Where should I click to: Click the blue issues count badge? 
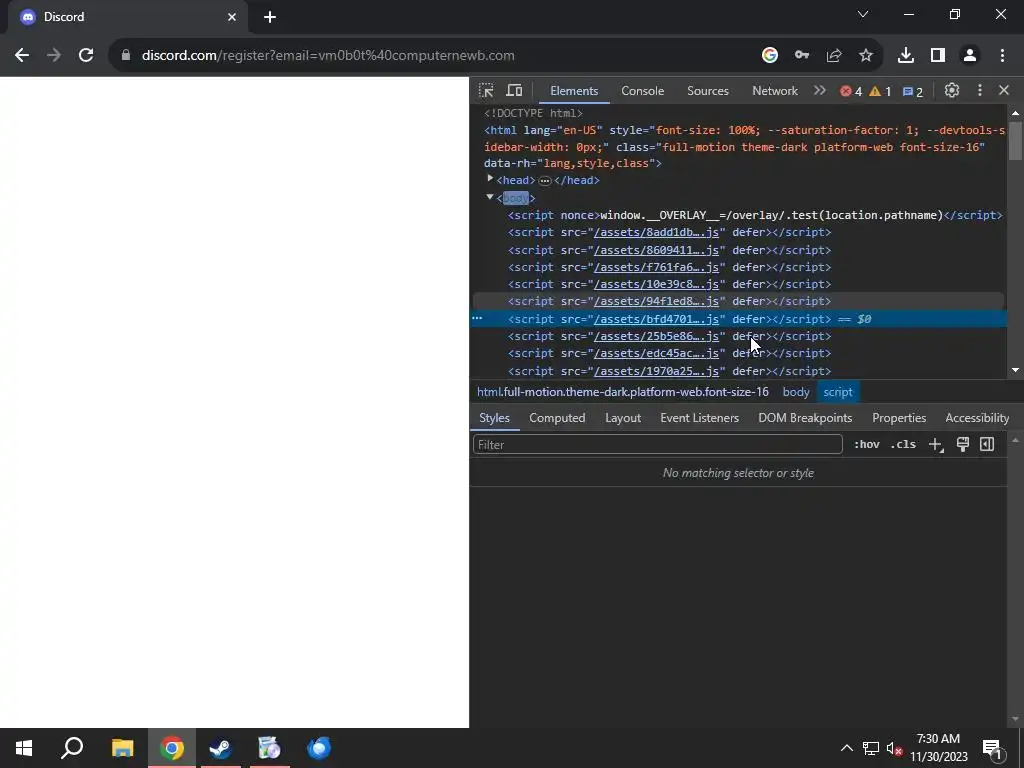[912, 91]
